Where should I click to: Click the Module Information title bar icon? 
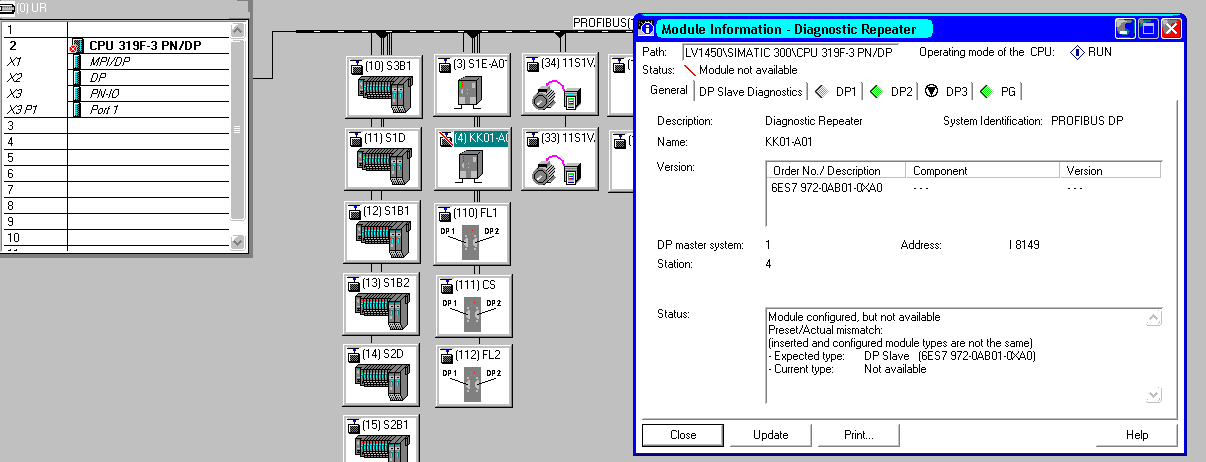tap(646, 28)
